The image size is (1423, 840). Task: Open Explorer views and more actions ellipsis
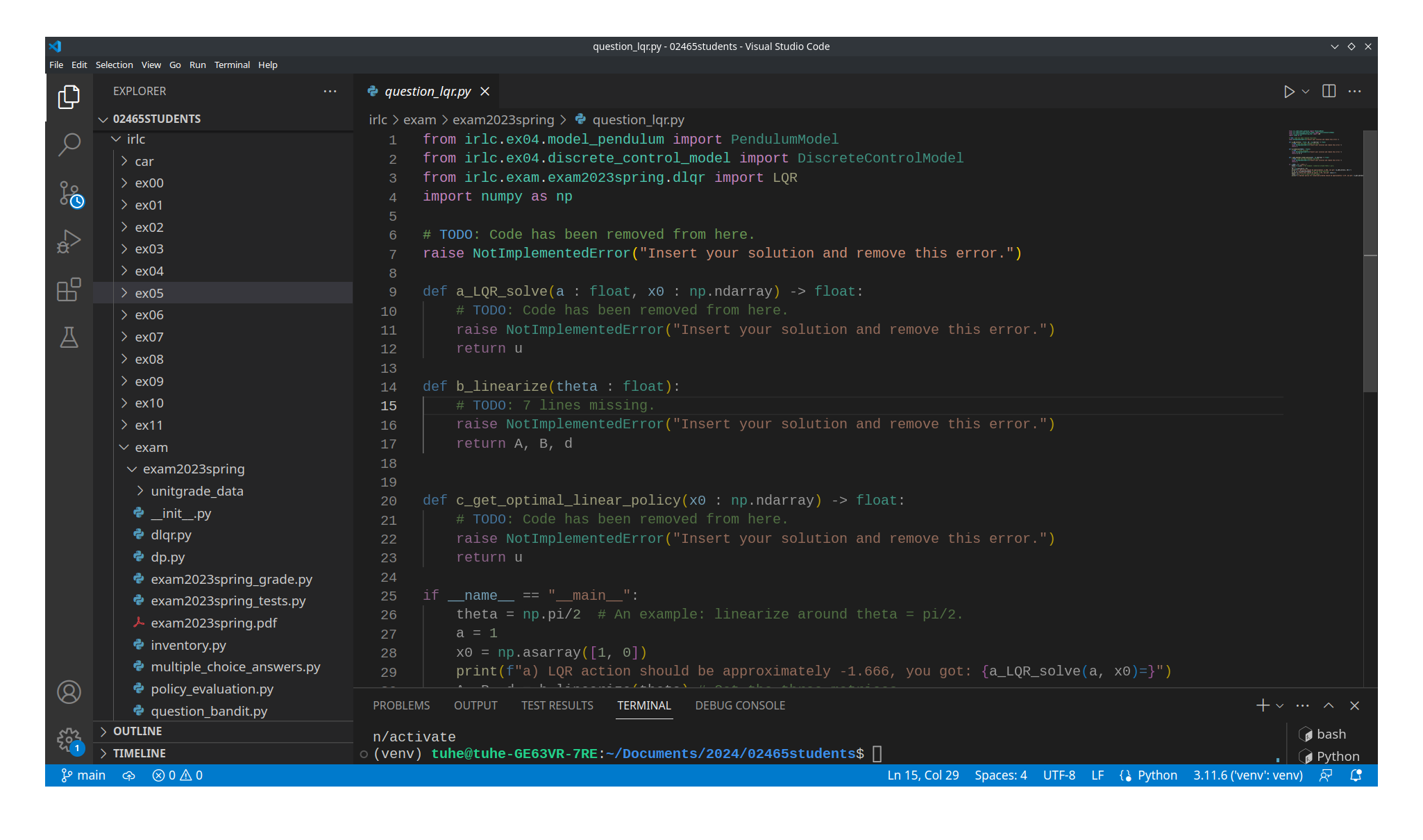tap(330, 91)
